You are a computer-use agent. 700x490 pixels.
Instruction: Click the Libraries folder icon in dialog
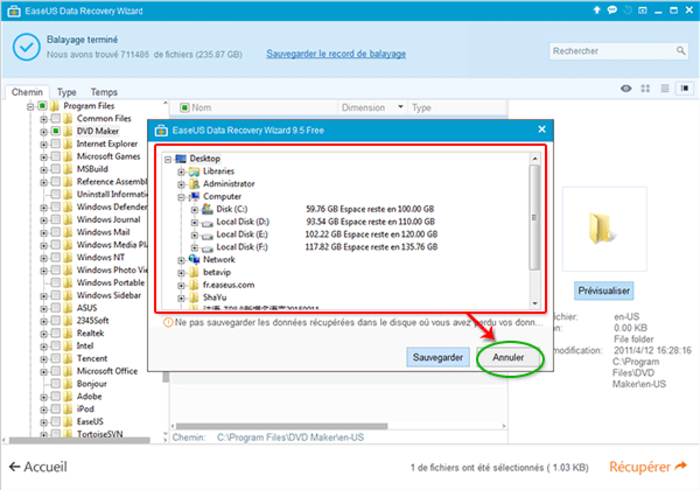click(194, 171)
